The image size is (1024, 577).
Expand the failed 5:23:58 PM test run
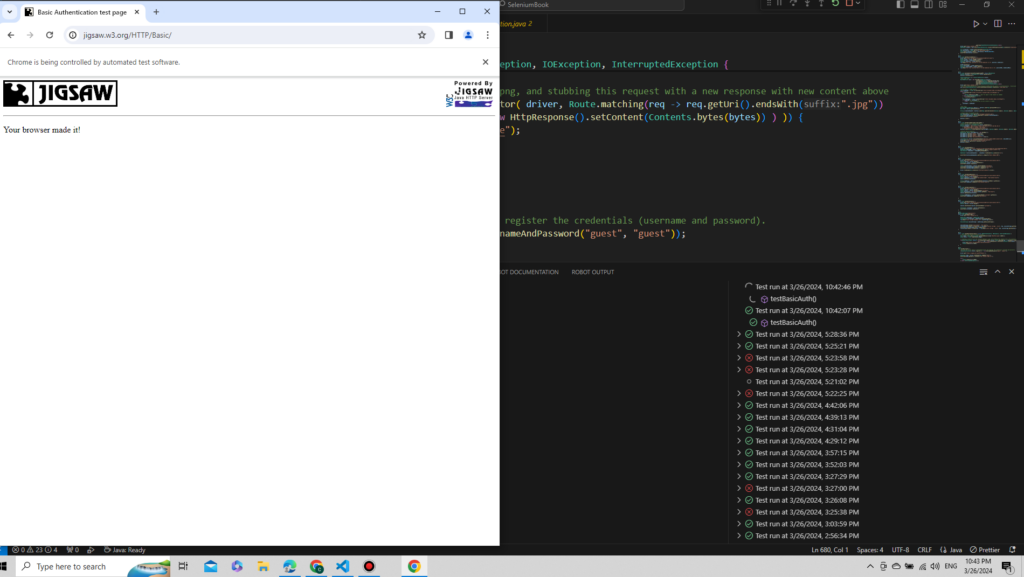(739, 358)
